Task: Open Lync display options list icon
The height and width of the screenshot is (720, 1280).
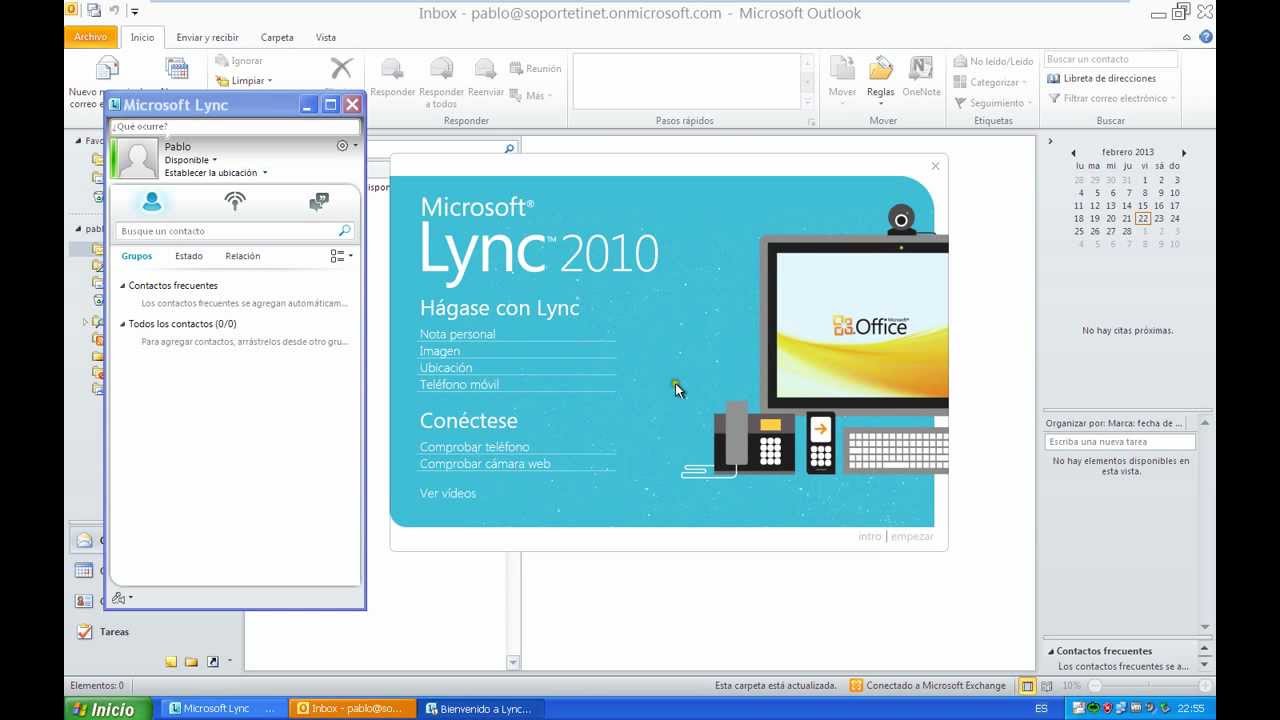Action: click(337, 256)
